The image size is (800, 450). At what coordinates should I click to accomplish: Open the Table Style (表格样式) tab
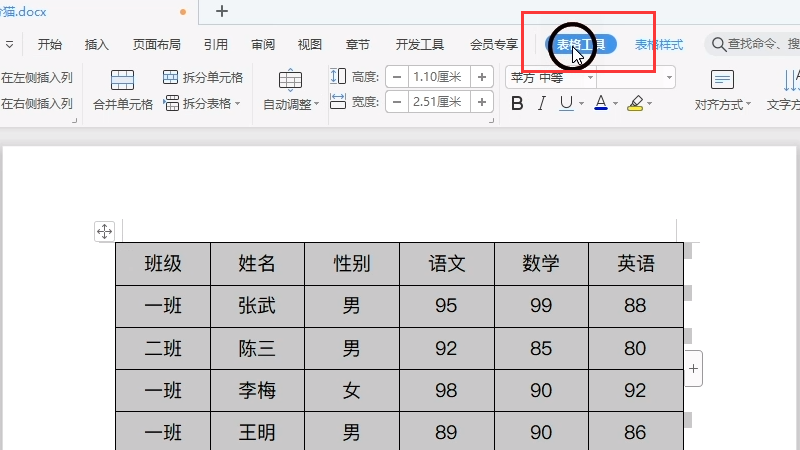pyautogui.click(x=659, y=45)
